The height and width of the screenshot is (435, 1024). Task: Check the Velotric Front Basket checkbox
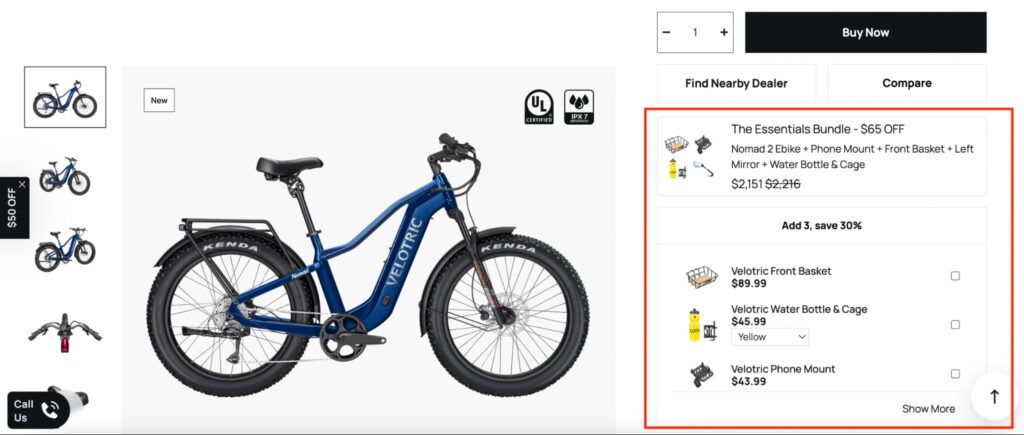pyautogui.click(x=955, y=276)
